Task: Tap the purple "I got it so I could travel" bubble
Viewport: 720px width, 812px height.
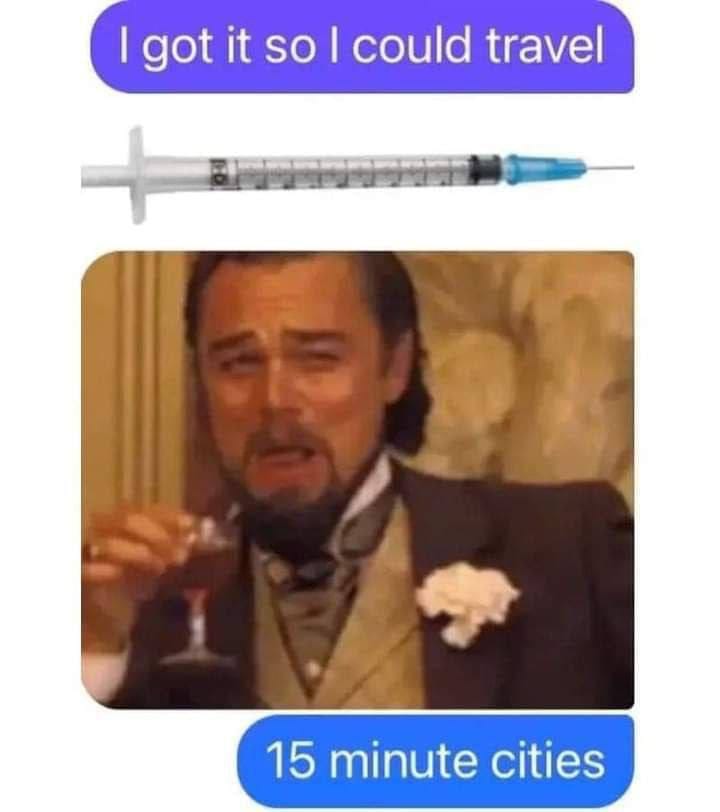Action: pos(362,47)
